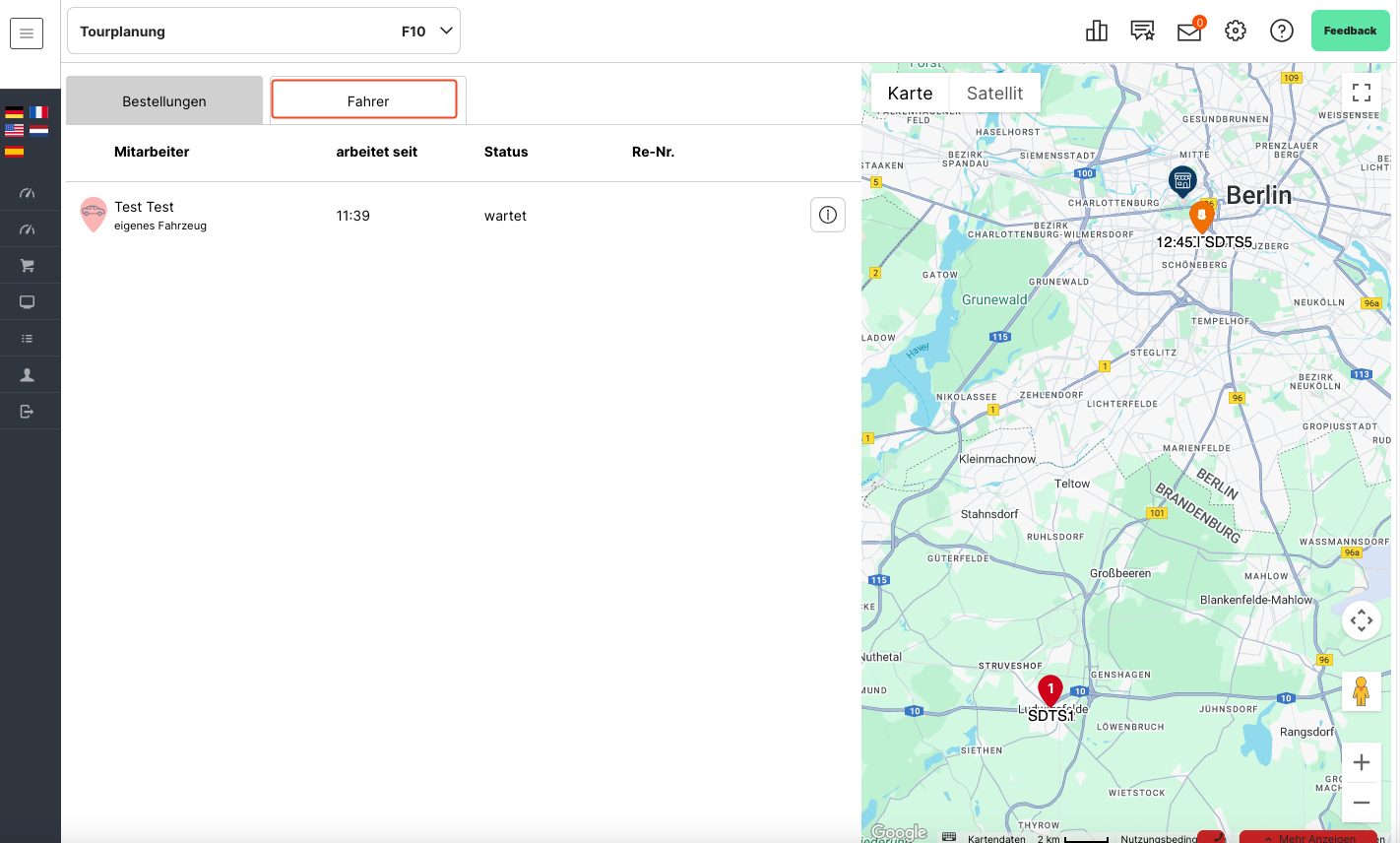The image size is (1400, 843).
Task: Switch to the Bestellungen tab
Action: click(164, 100)
